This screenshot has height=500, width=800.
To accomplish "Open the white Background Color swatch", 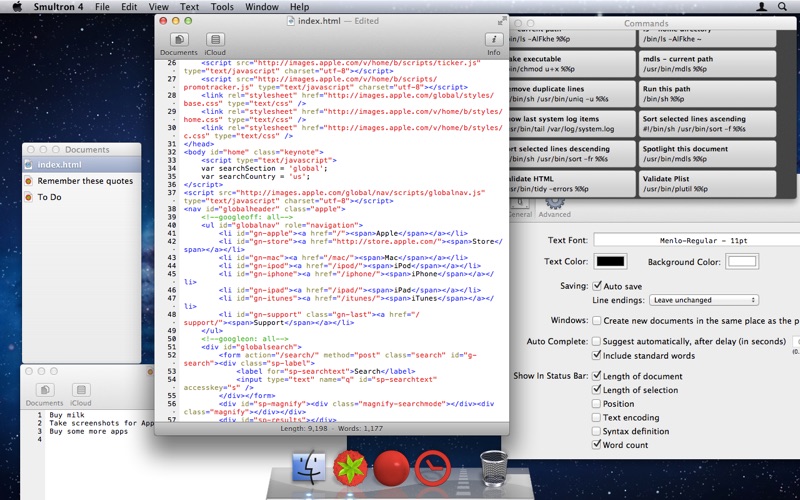I will (742, 261).
